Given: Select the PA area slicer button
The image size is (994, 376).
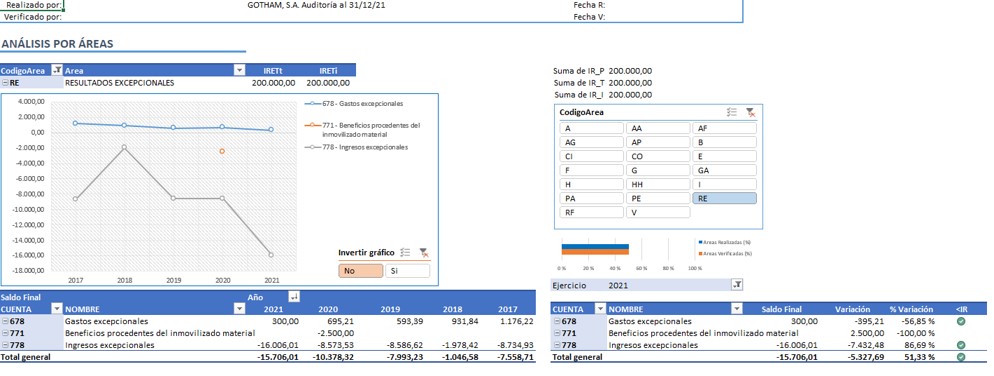Looking at the screenshot, I should (x=592, y=198).
